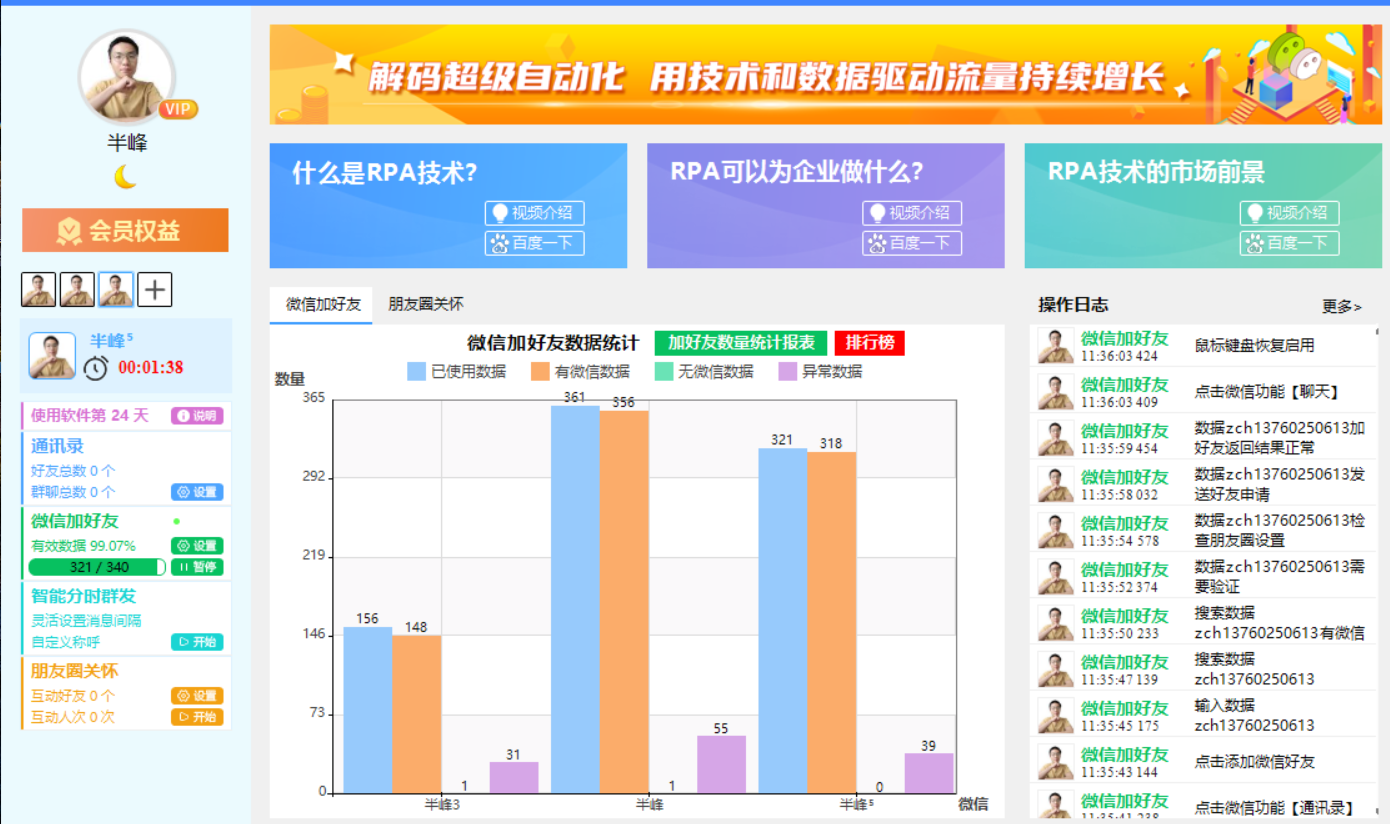
Task: Click the moon icon under the name 半峰
Action: pos(125,177)
